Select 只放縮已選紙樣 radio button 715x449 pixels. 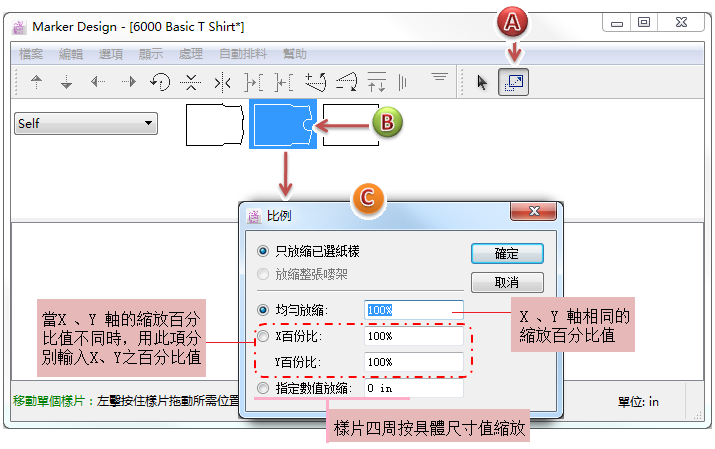264,251
